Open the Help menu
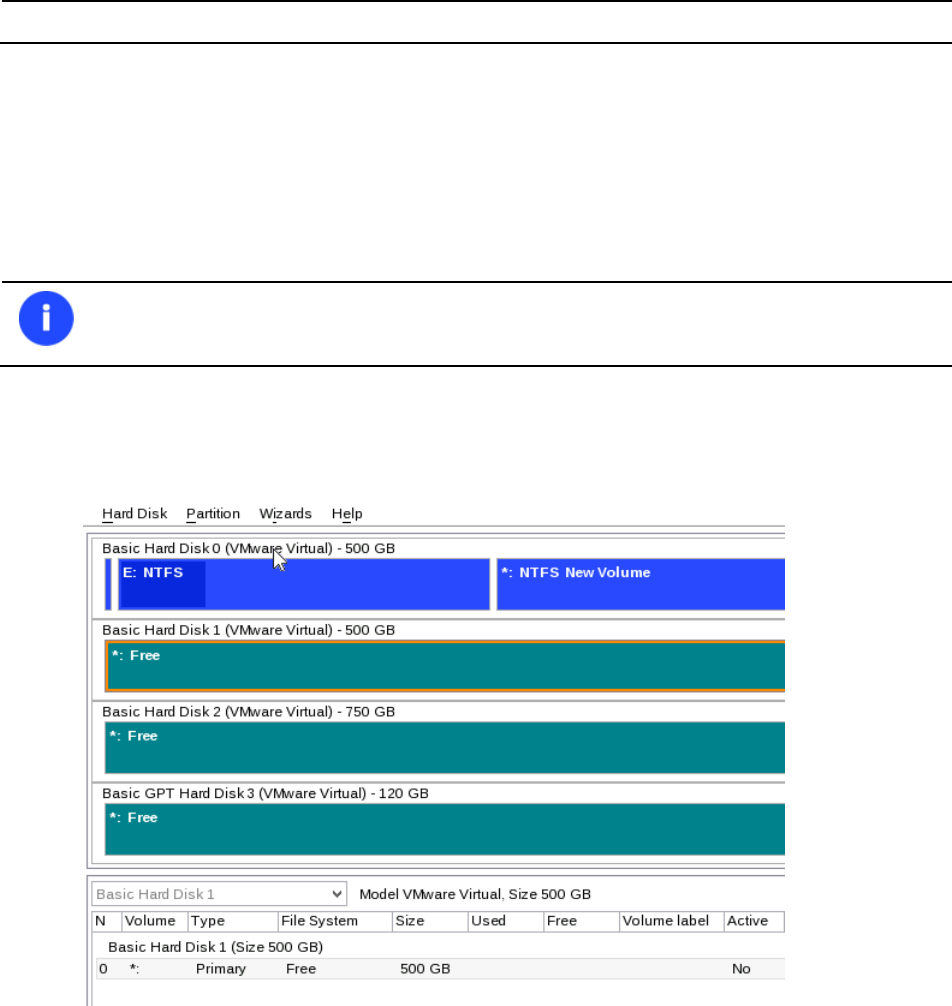 (x=347, y=513)
